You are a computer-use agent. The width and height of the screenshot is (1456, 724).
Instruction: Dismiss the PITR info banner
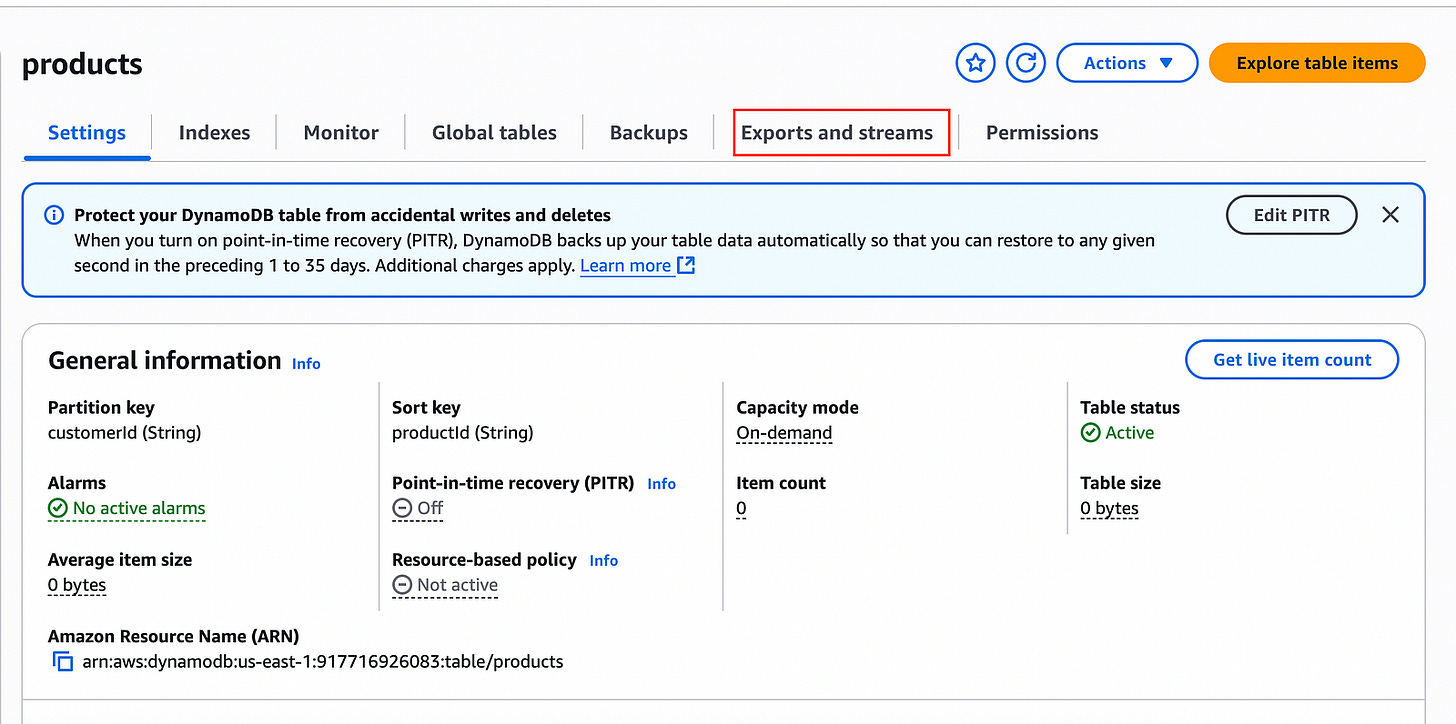1390,215
